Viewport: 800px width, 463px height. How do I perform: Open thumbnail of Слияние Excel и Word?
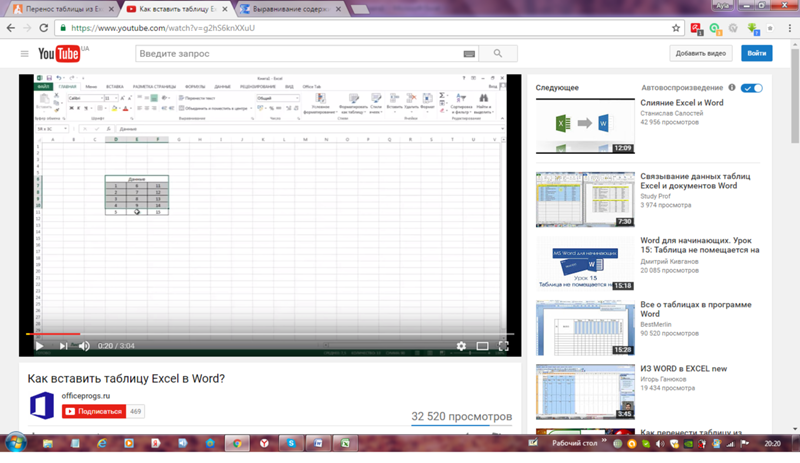click(585, 126)
